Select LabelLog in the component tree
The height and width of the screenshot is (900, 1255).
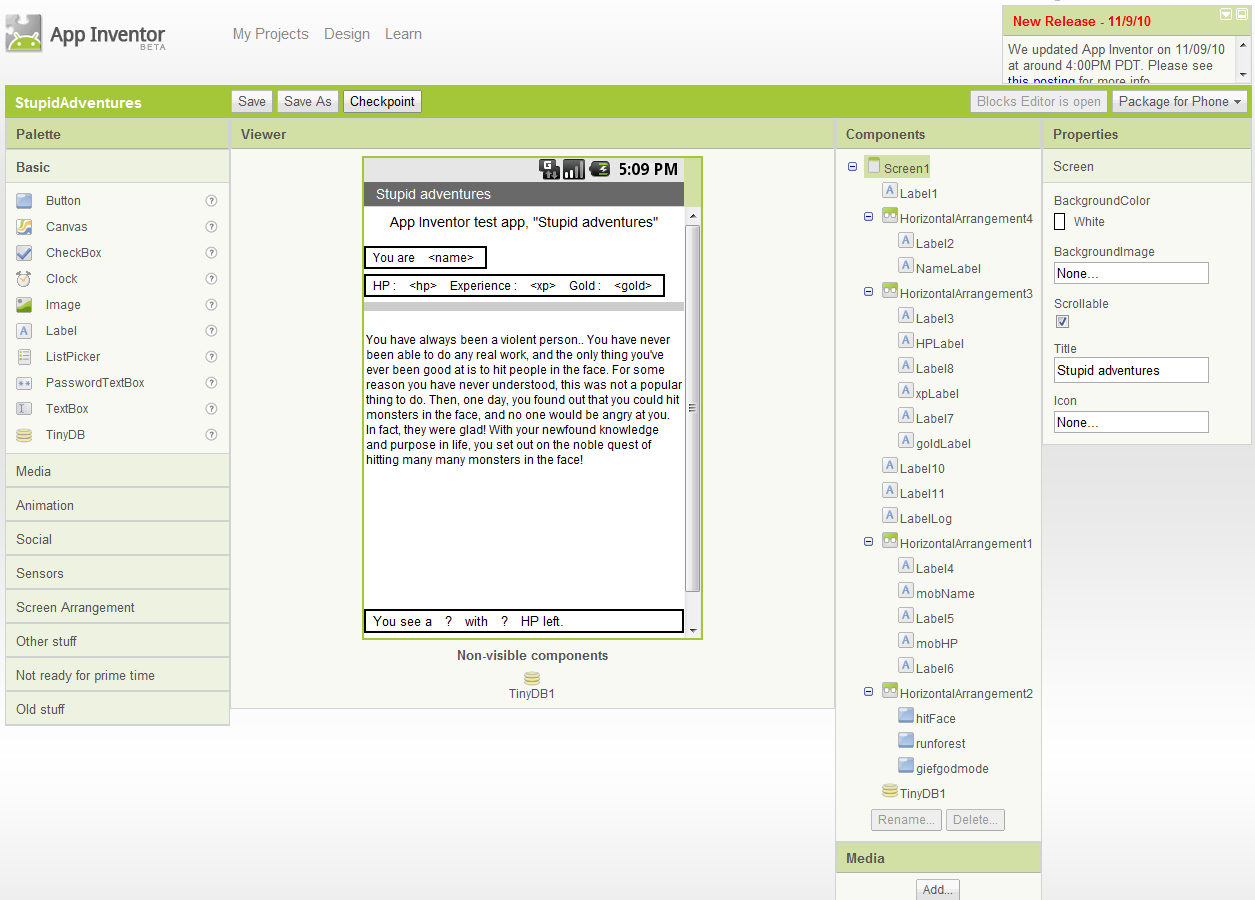click(x=926, y=518)
